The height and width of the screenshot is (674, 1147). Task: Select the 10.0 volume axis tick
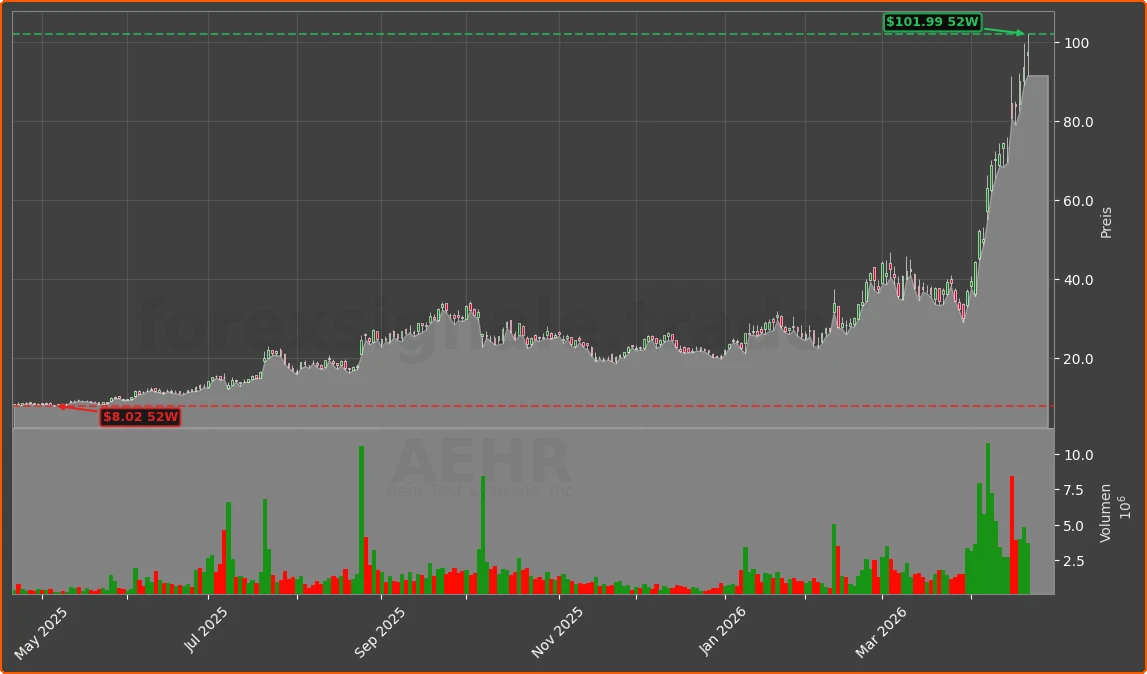pyautogui.click(x=1079, y=455)
